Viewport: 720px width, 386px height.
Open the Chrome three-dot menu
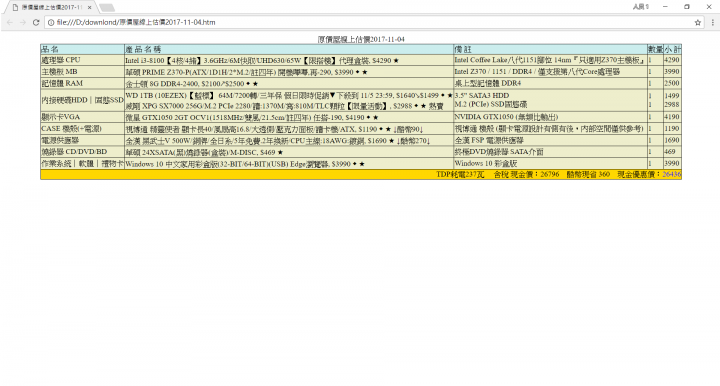click(x=712, y=22)
